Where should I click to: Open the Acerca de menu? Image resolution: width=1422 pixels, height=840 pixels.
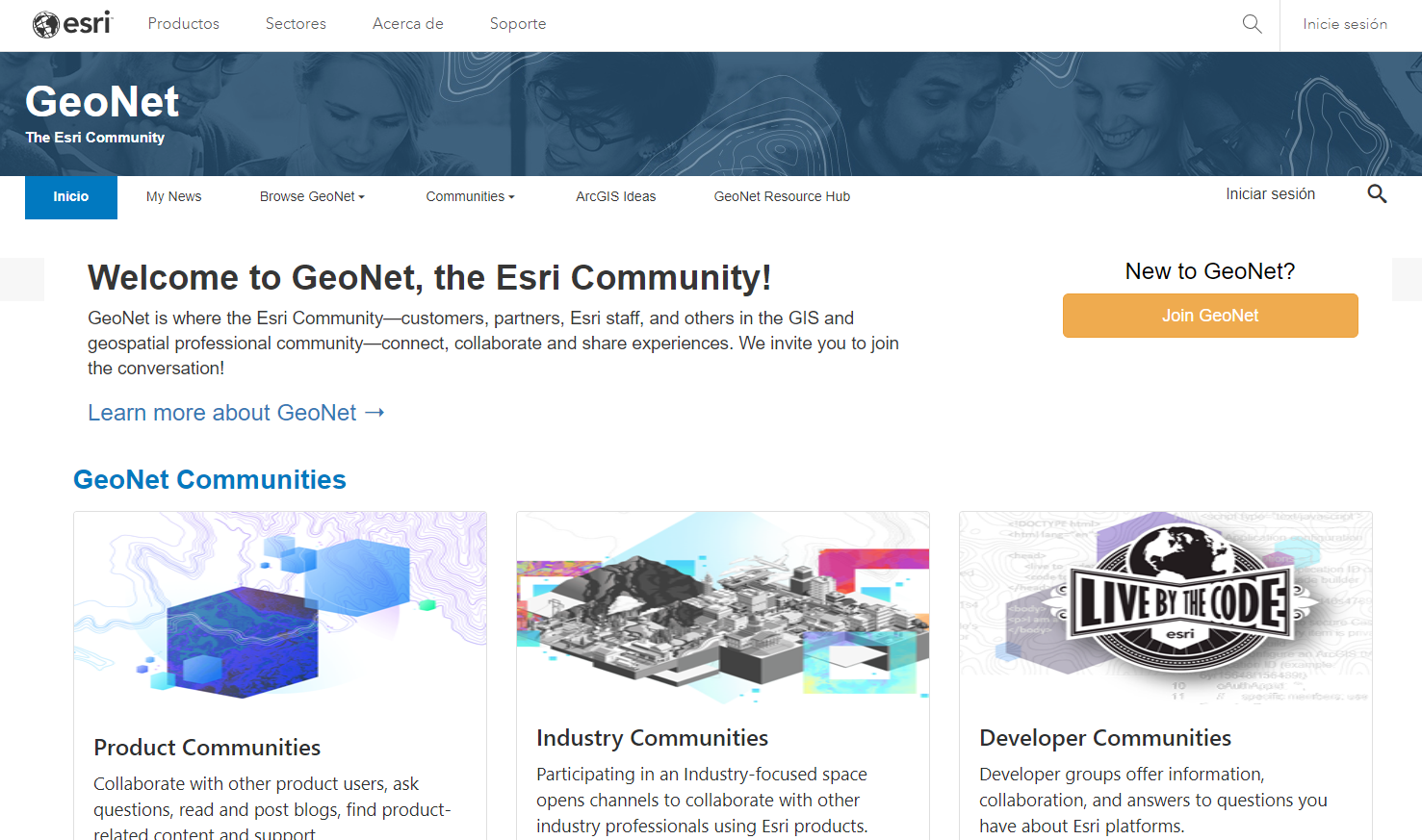408,24
